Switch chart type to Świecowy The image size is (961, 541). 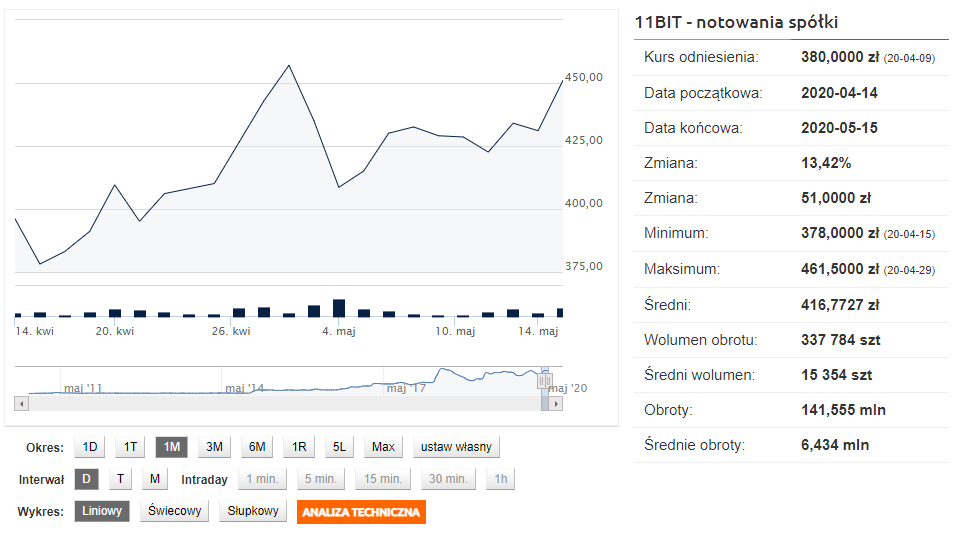pos(174,511)
